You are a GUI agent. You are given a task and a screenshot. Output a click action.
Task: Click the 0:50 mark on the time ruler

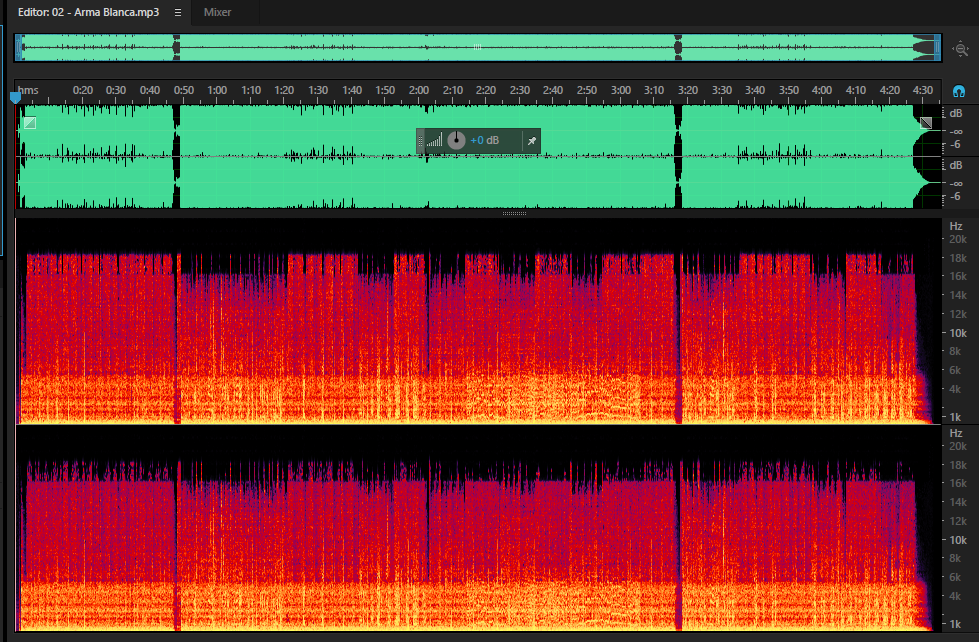[x=184, y=90]
